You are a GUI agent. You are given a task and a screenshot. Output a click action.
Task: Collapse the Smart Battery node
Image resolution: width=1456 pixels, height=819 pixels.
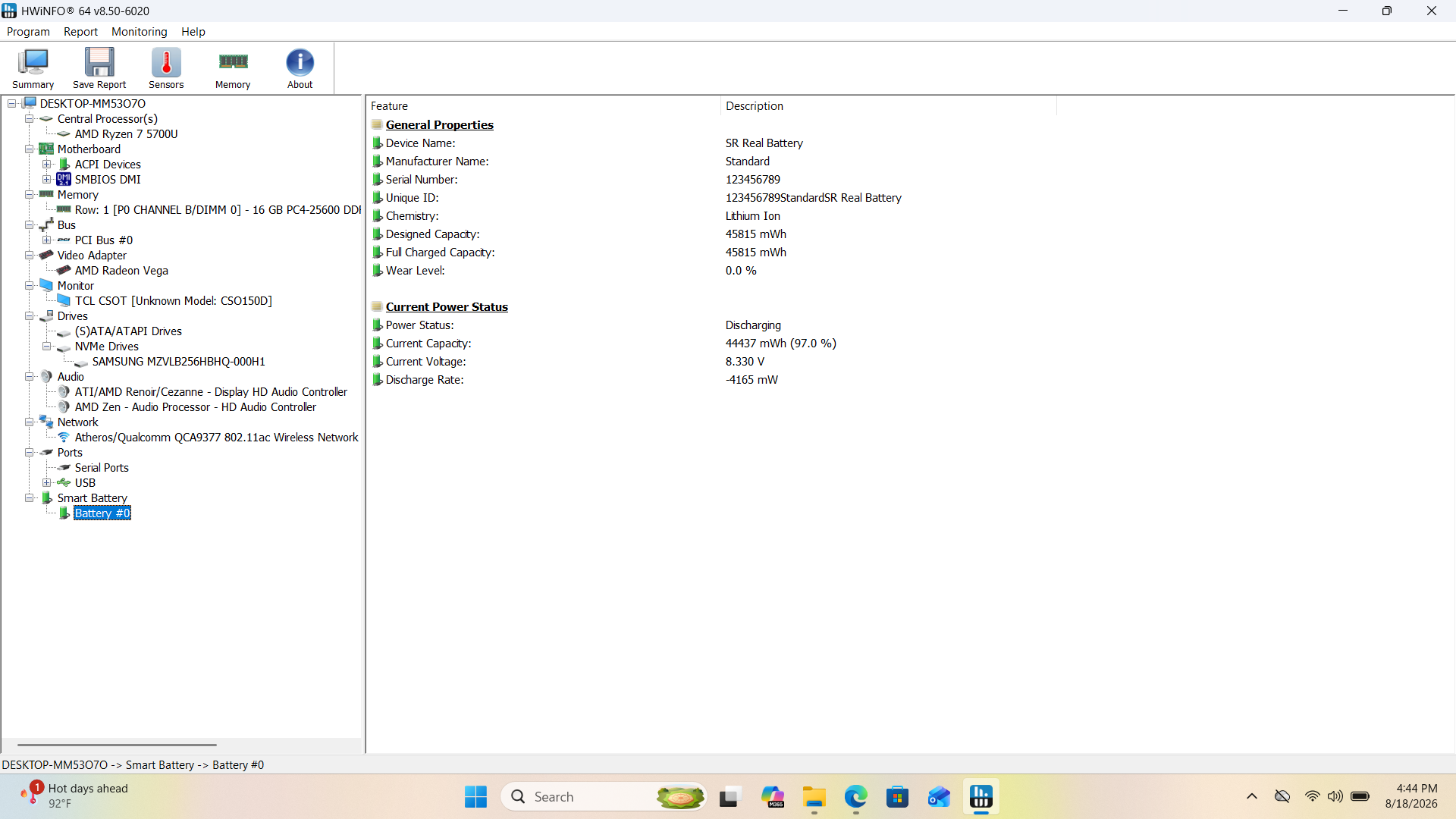pos(29,497)
